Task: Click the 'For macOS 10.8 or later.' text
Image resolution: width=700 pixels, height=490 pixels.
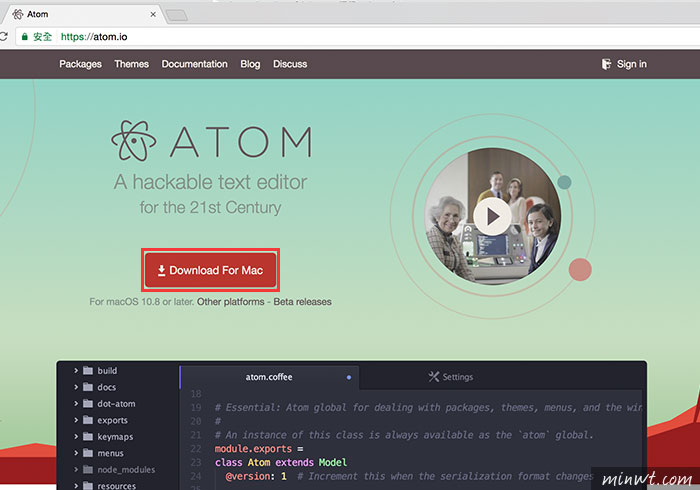Action: (x=142, y=302)
